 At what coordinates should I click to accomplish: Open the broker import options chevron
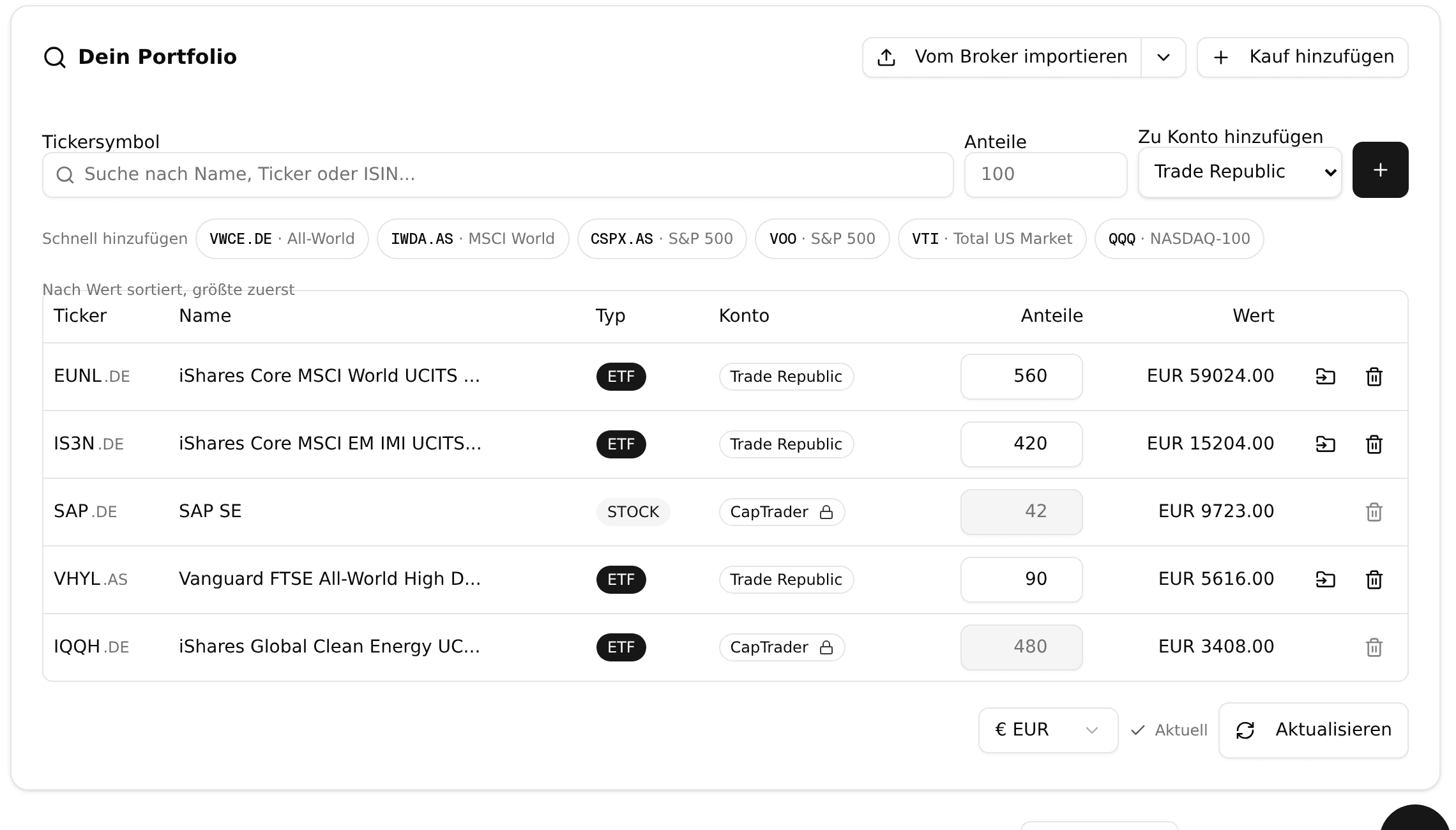point(1164,57)
